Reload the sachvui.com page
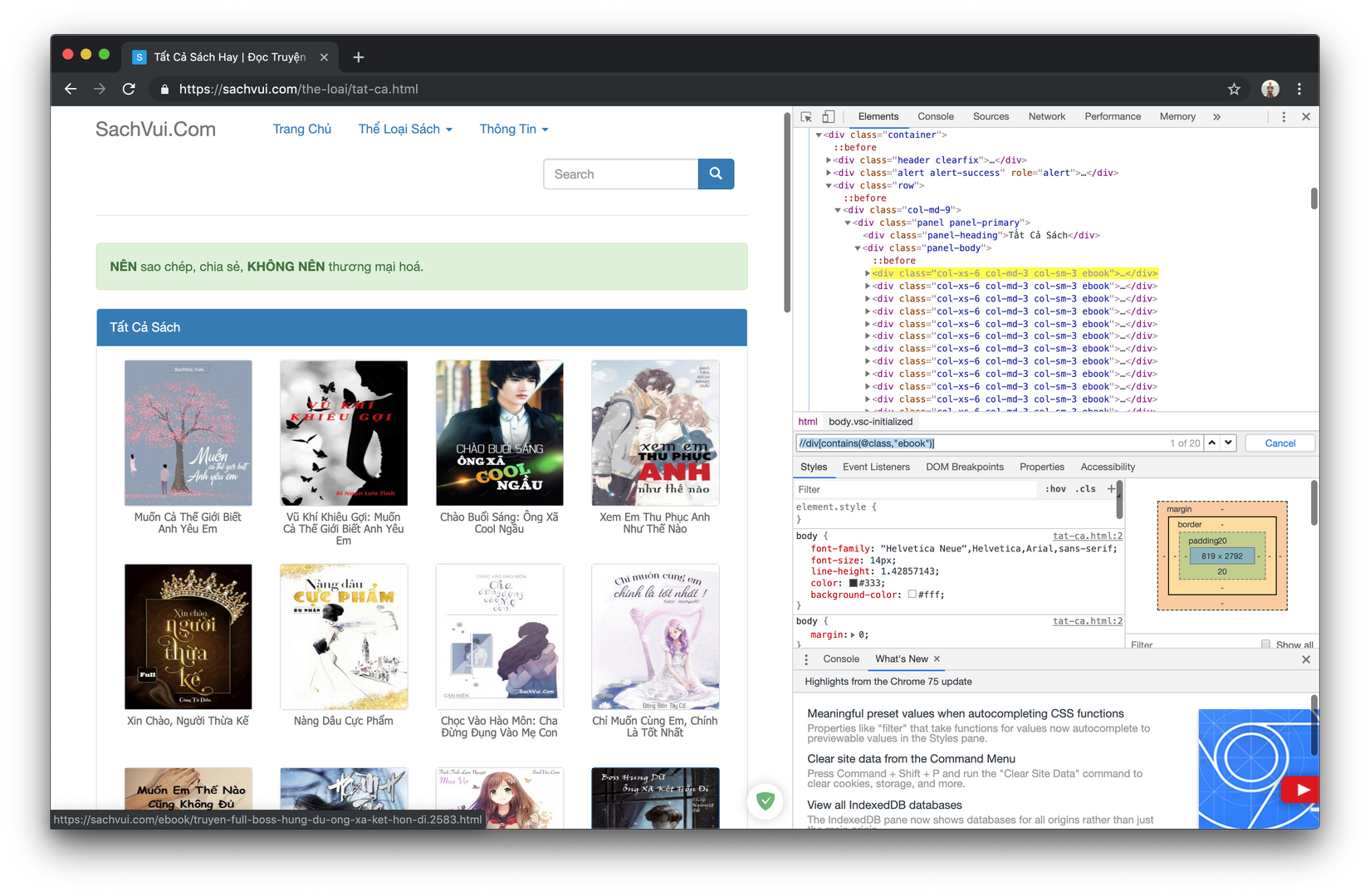Screen dimensions: 1370x896 tap(129, 89)
